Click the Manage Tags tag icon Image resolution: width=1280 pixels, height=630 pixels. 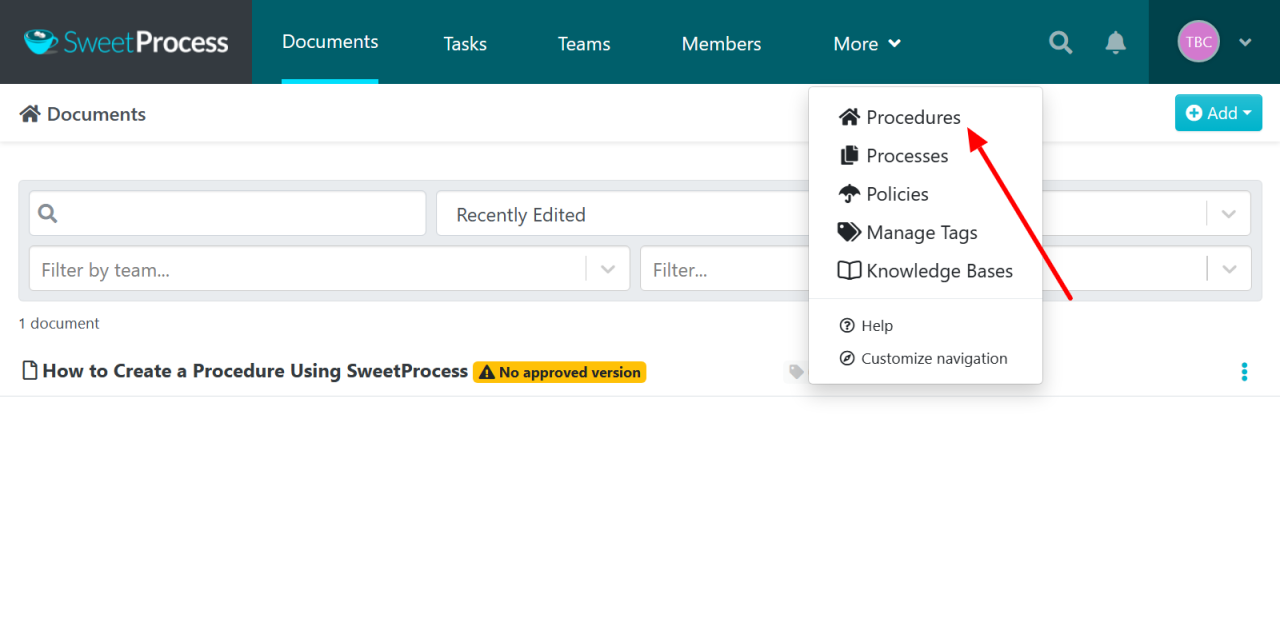point(849,233)
